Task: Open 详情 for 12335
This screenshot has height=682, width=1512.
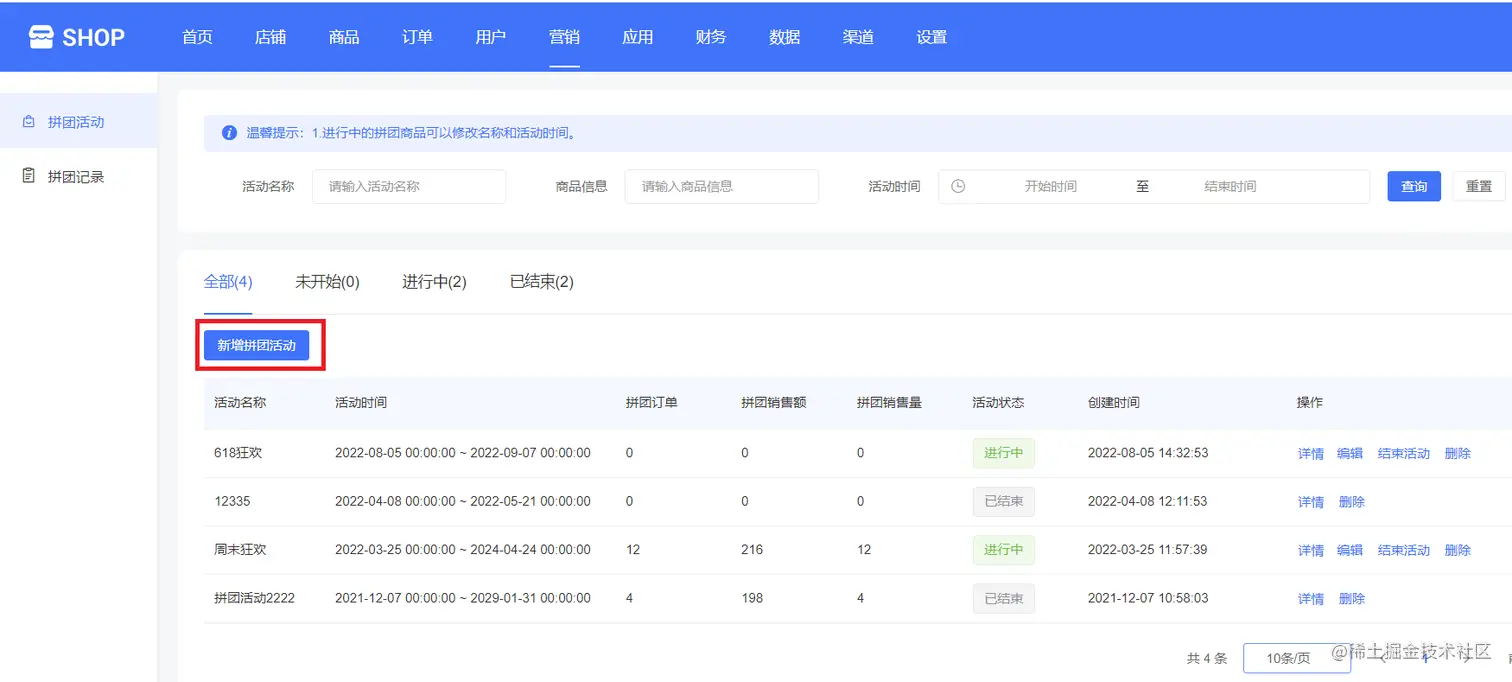Action: [1311, 502]
